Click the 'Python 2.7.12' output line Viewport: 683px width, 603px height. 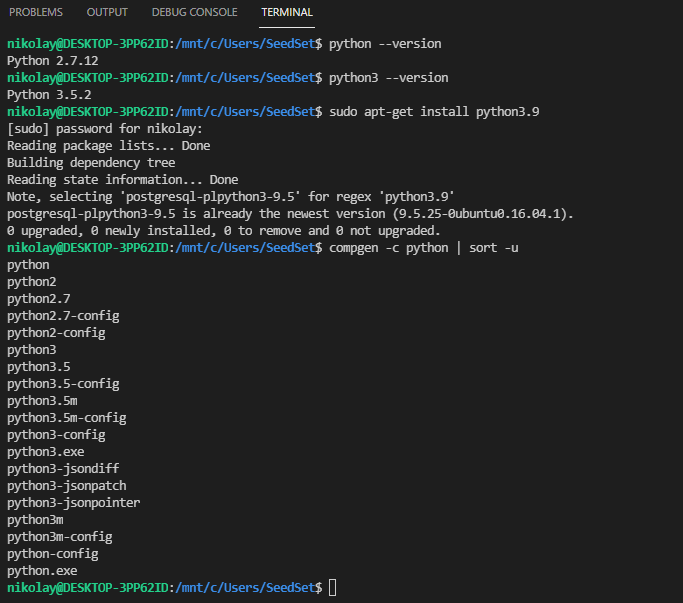(53, 61)
